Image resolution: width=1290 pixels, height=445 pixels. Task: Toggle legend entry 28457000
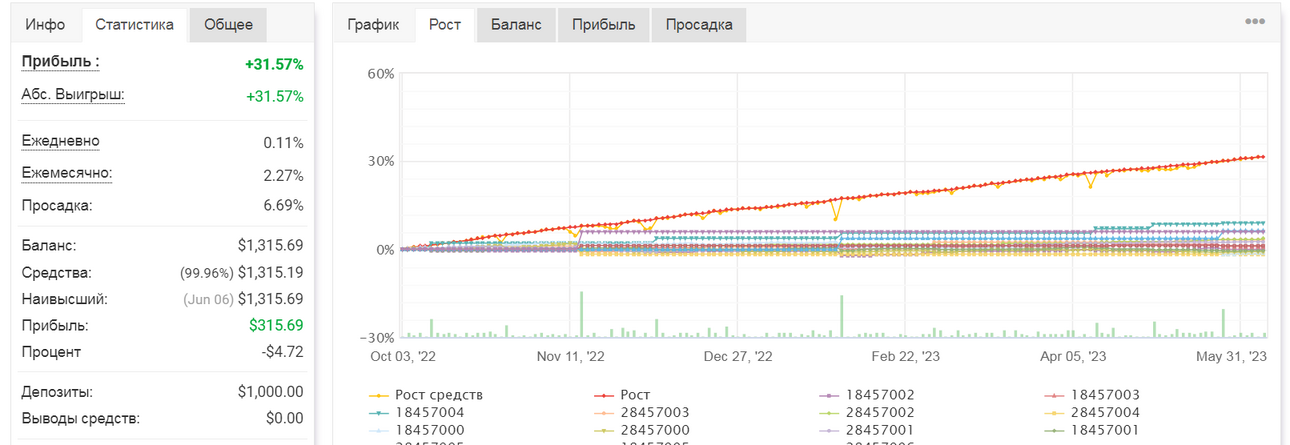click(641, 429)
